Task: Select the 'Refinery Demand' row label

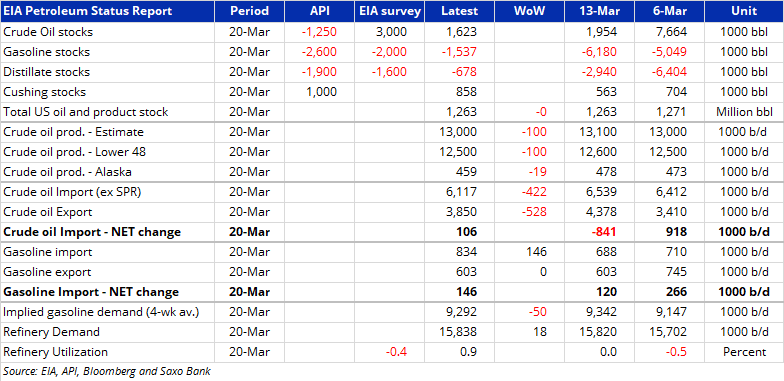Action: (52, 332)
